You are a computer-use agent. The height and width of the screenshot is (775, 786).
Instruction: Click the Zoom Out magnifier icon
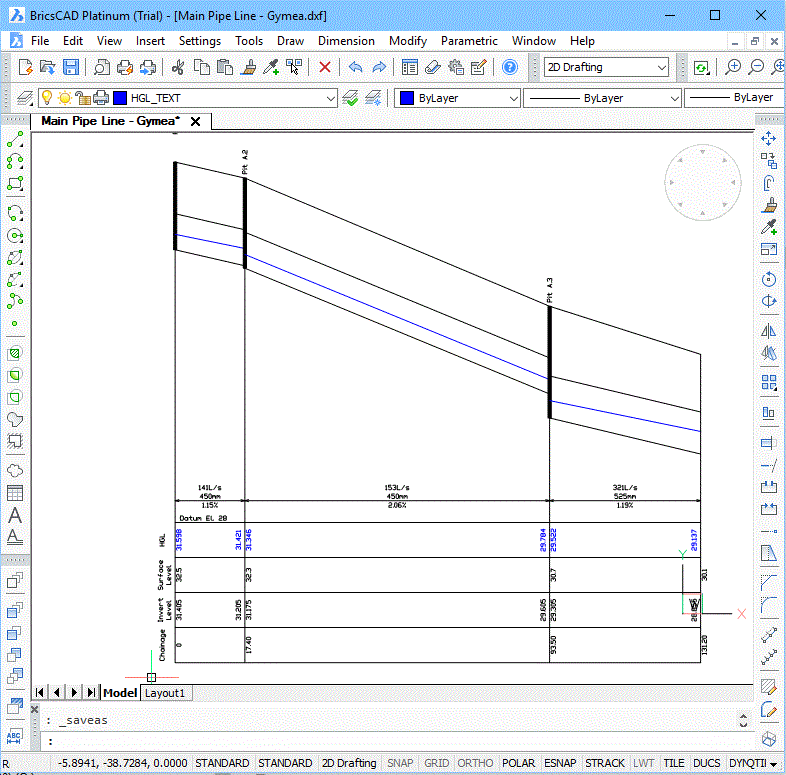pos(755,67)
